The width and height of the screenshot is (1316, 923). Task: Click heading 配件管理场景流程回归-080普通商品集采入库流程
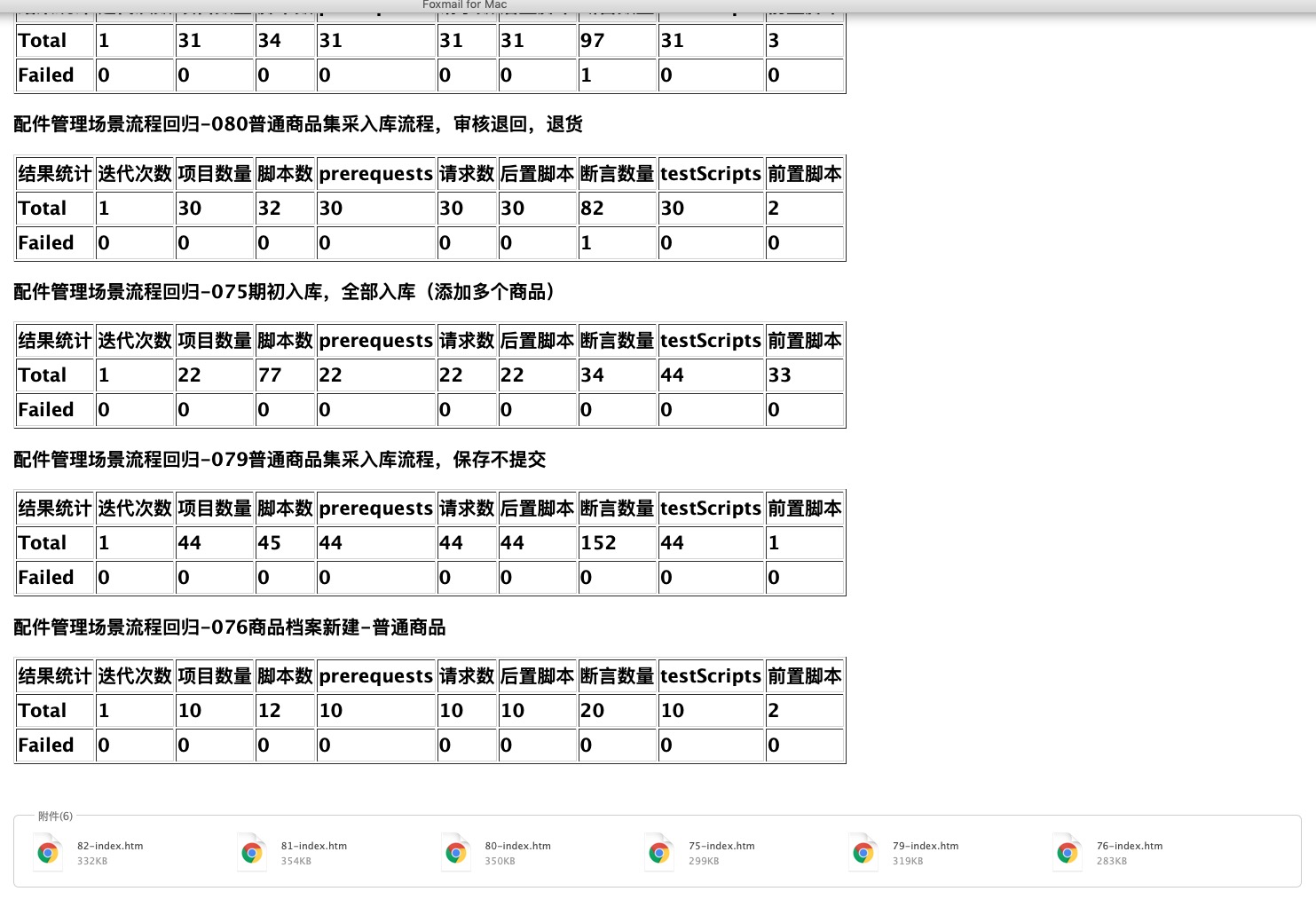pos(298,124)
